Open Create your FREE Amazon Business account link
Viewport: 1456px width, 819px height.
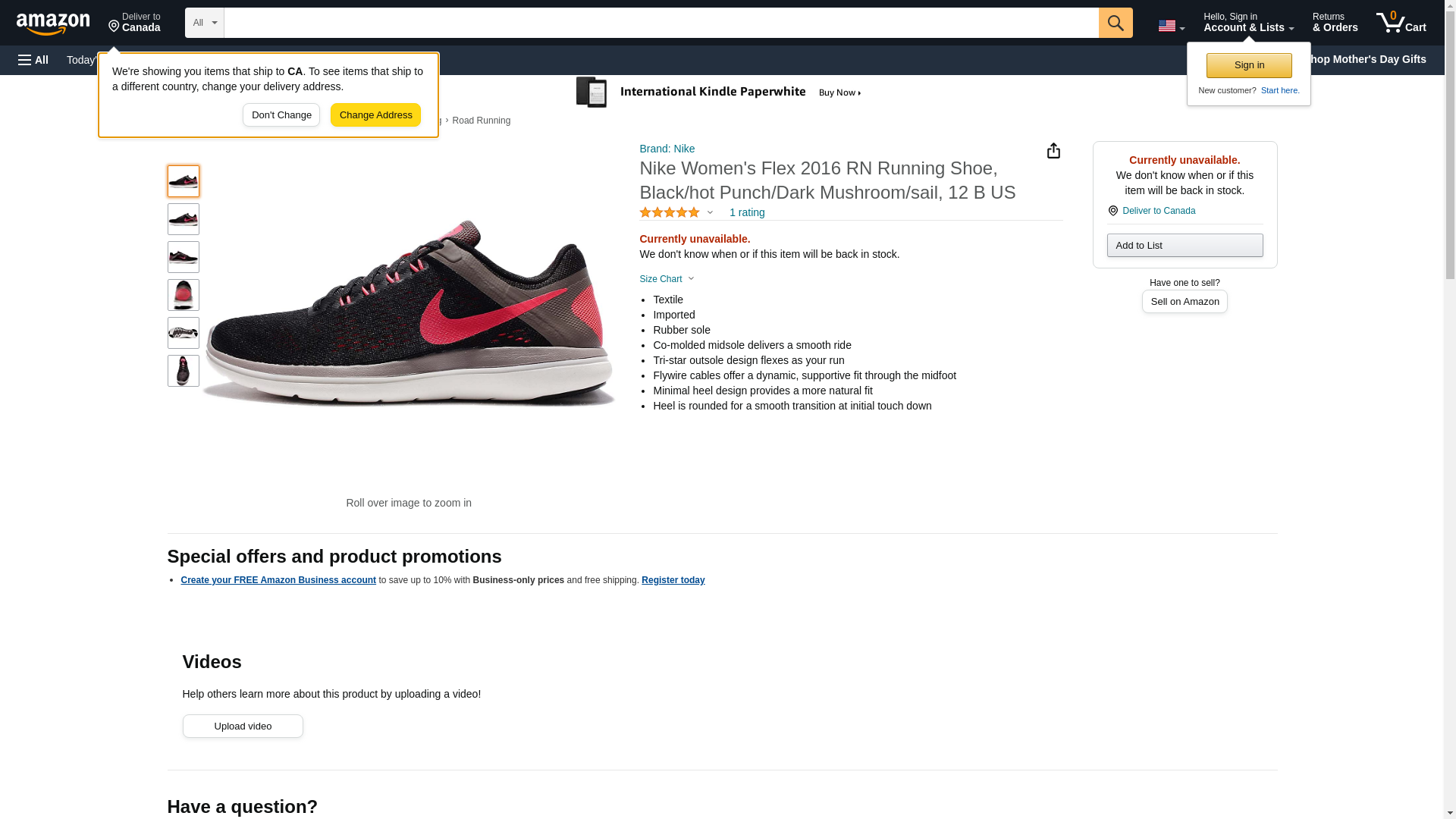[278, 580]
